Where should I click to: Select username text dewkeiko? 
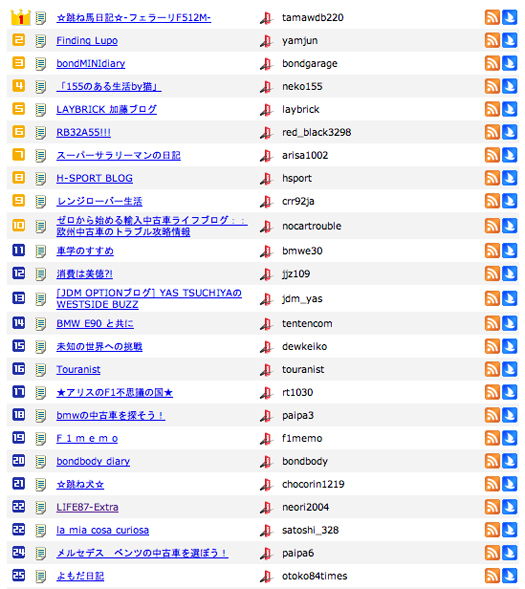click(305, 346)
